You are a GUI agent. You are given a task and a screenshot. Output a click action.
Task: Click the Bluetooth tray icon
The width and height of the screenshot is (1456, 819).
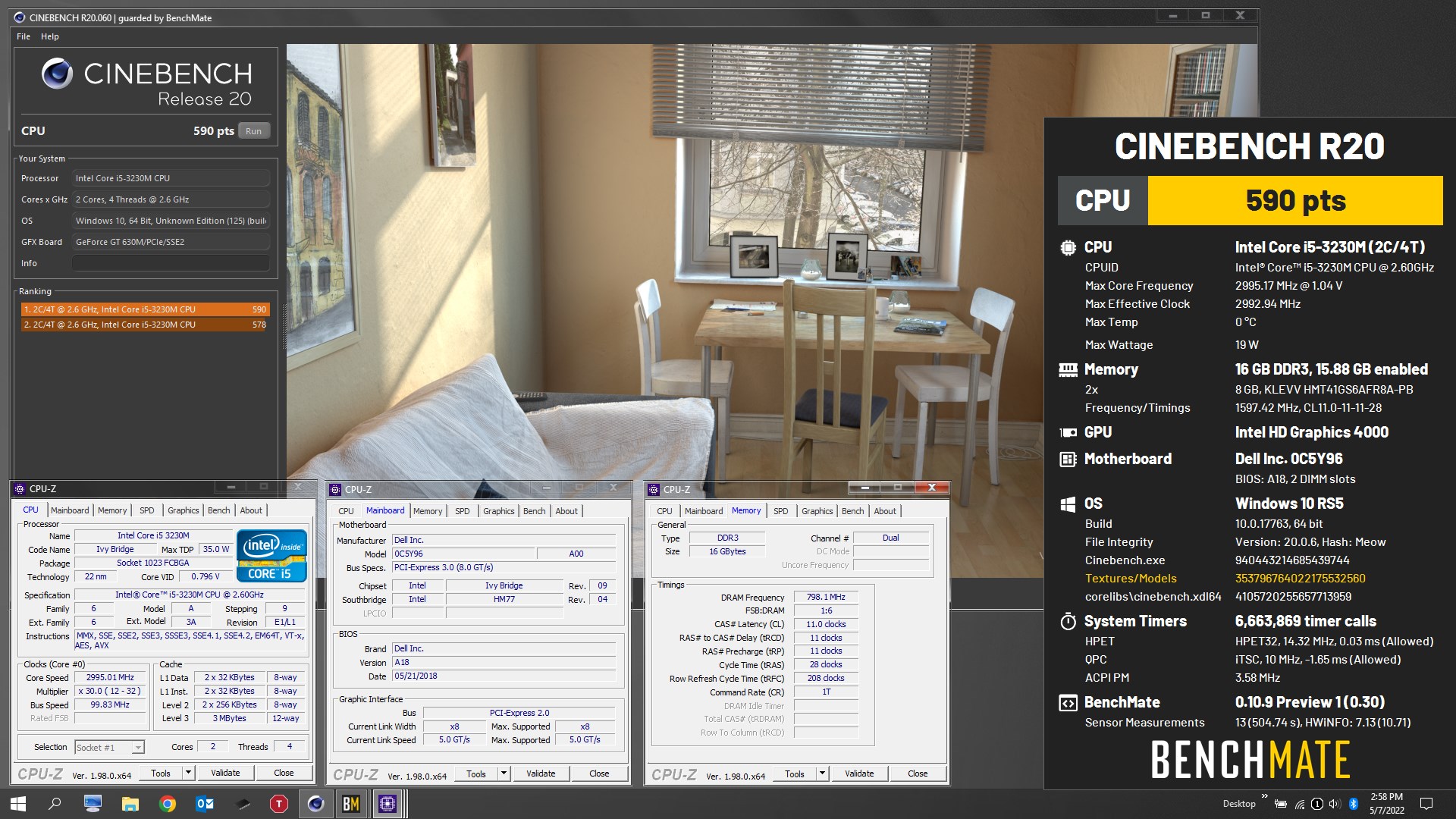point(1354,804)
